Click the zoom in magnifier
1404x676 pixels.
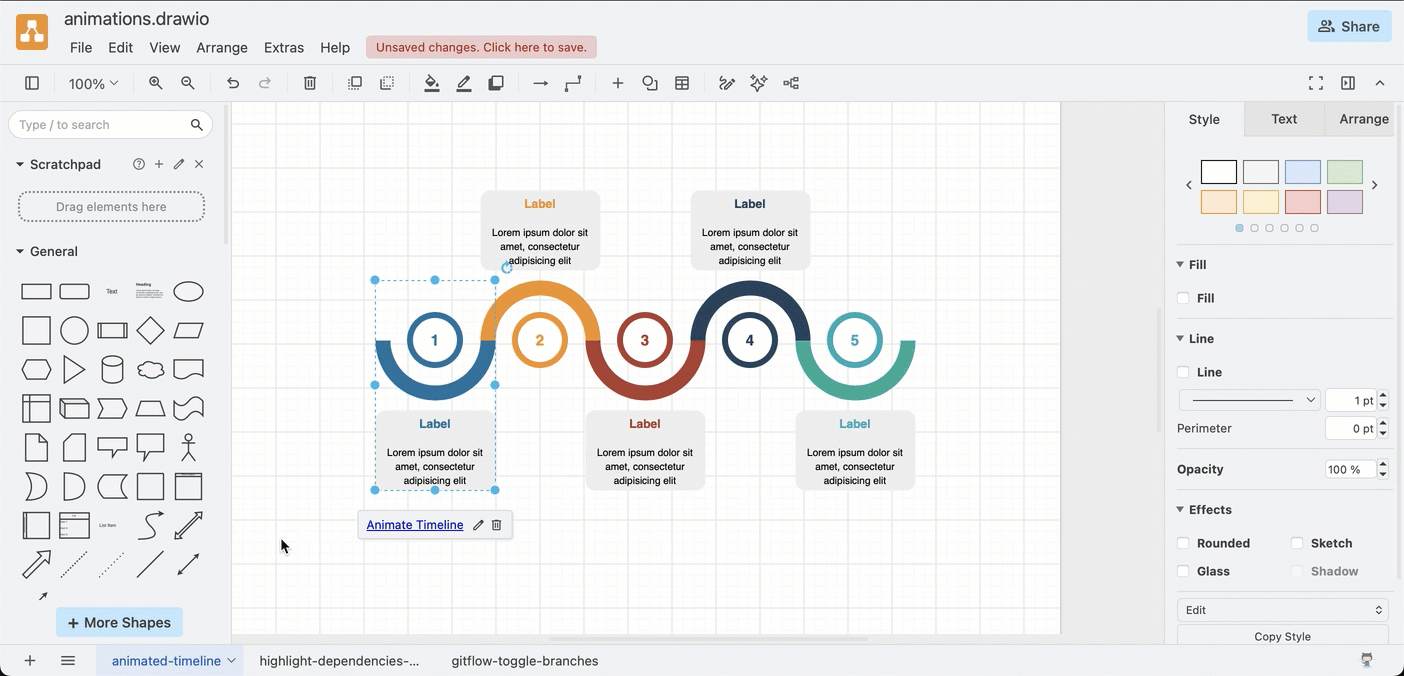[156, 84]
